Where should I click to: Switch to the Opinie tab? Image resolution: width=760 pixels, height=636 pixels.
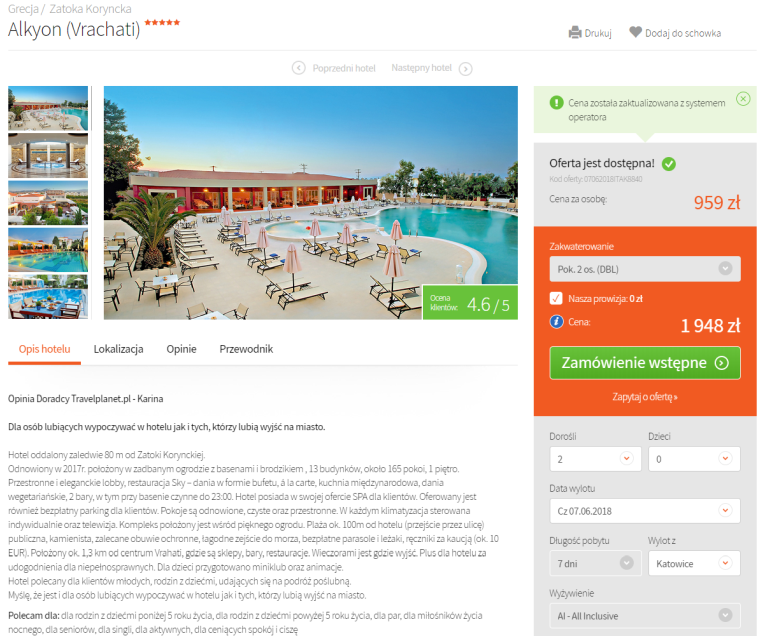tap(181, 349)
